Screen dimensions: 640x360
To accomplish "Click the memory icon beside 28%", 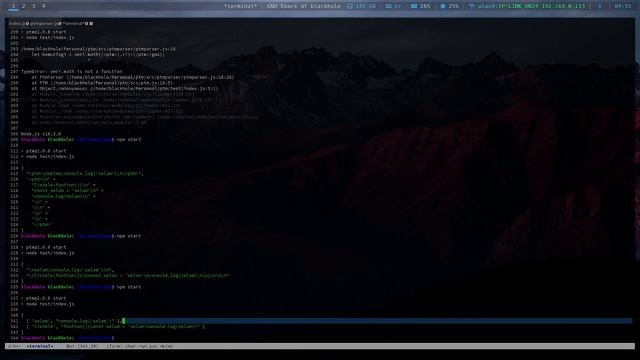I will point(414,6).
